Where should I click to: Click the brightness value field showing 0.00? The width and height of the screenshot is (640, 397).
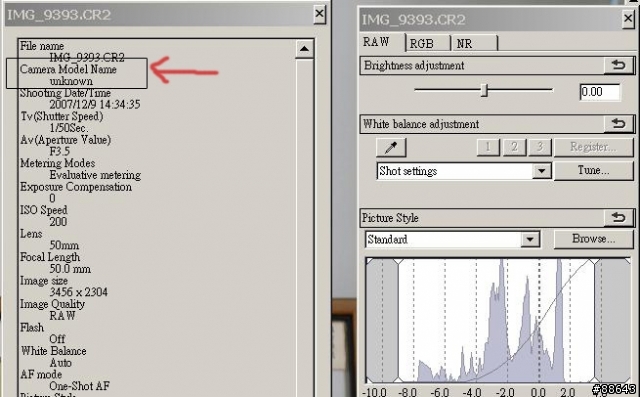coord(600,92)
